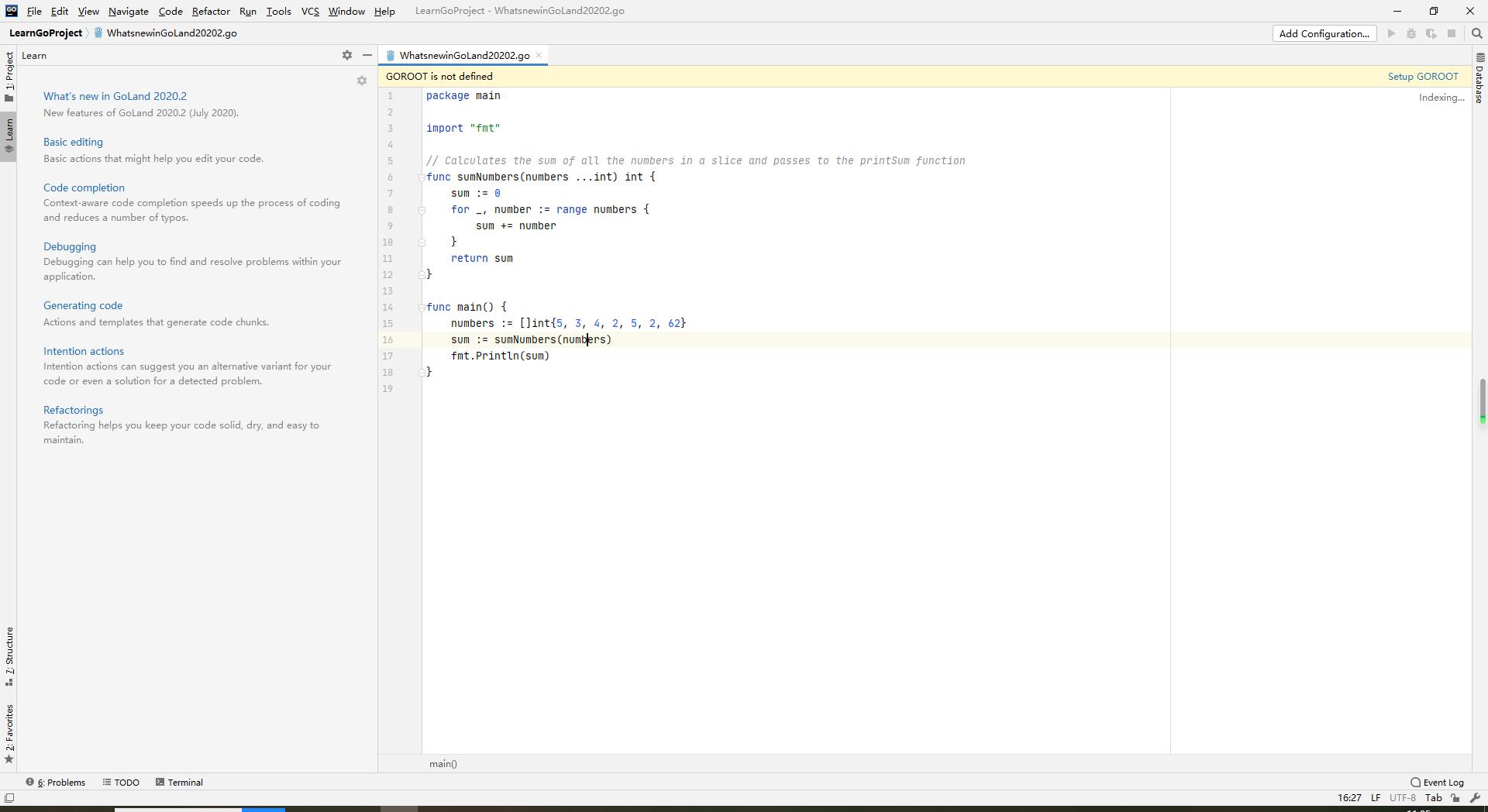Open Search Everywhere magnifier icon
Screen dimensions: 1488x812
[1477, 33]
